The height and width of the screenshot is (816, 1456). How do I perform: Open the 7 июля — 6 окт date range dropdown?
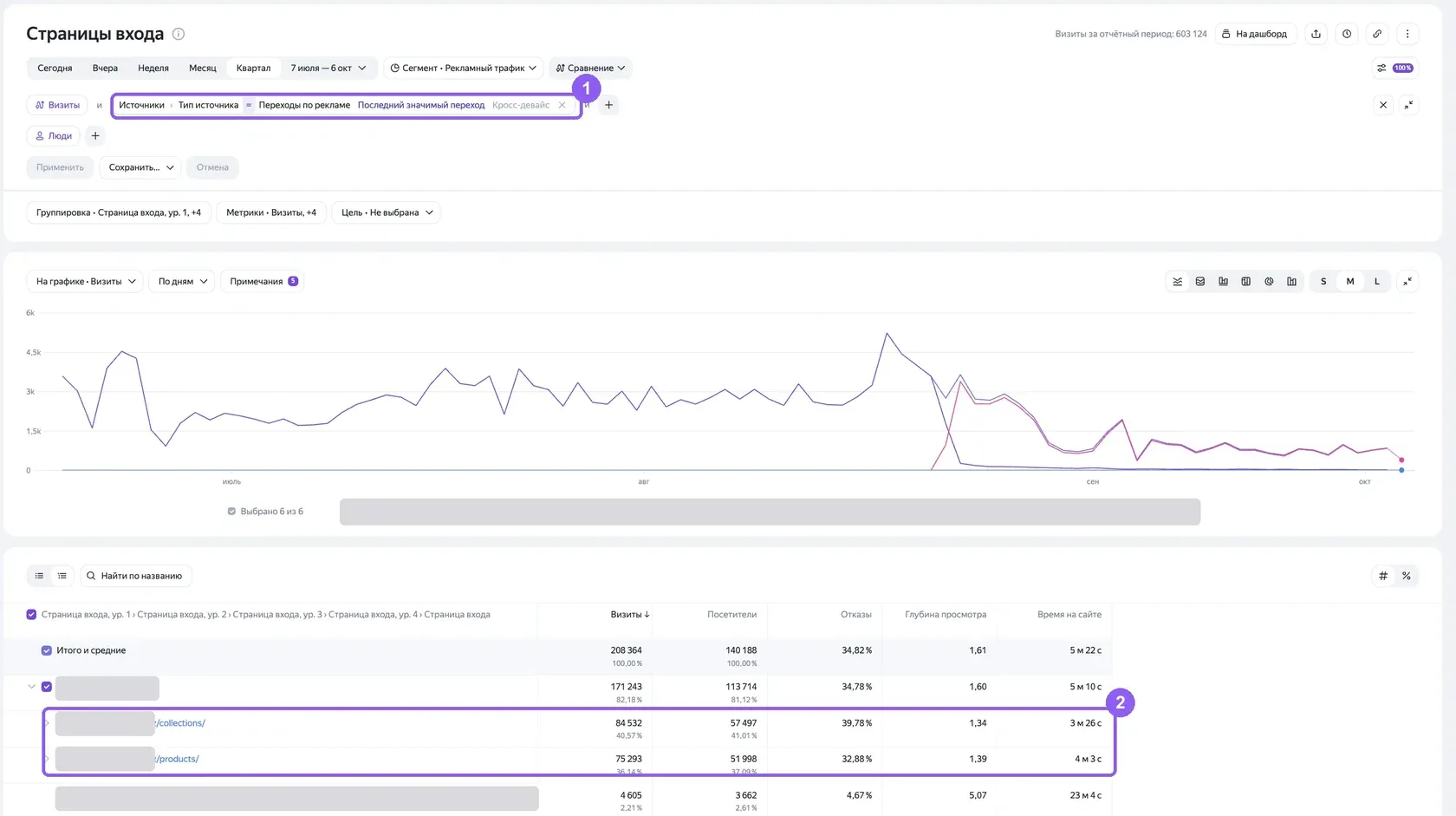coord(328,68)
